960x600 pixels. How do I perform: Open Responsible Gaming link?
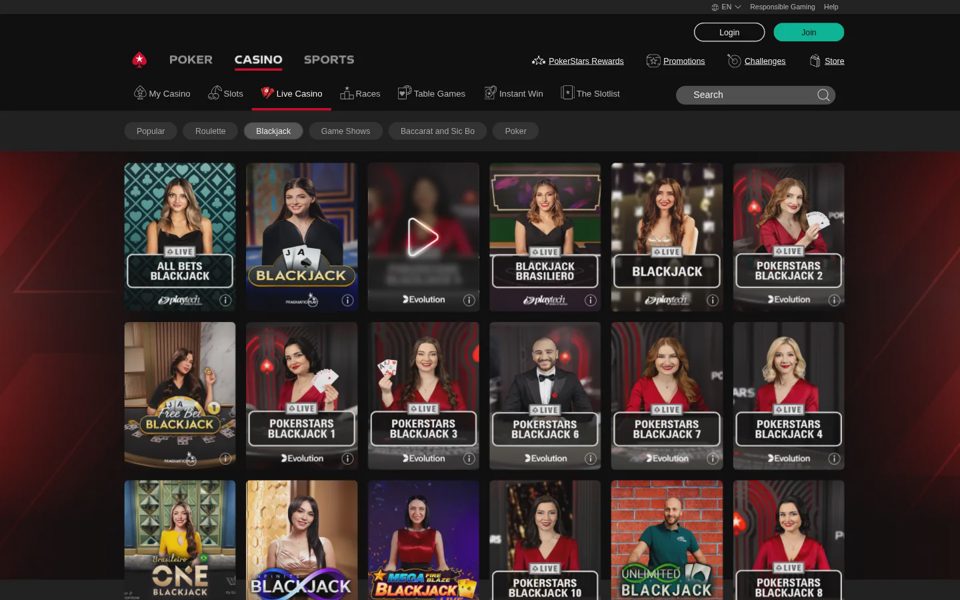[x=782, y=7]
